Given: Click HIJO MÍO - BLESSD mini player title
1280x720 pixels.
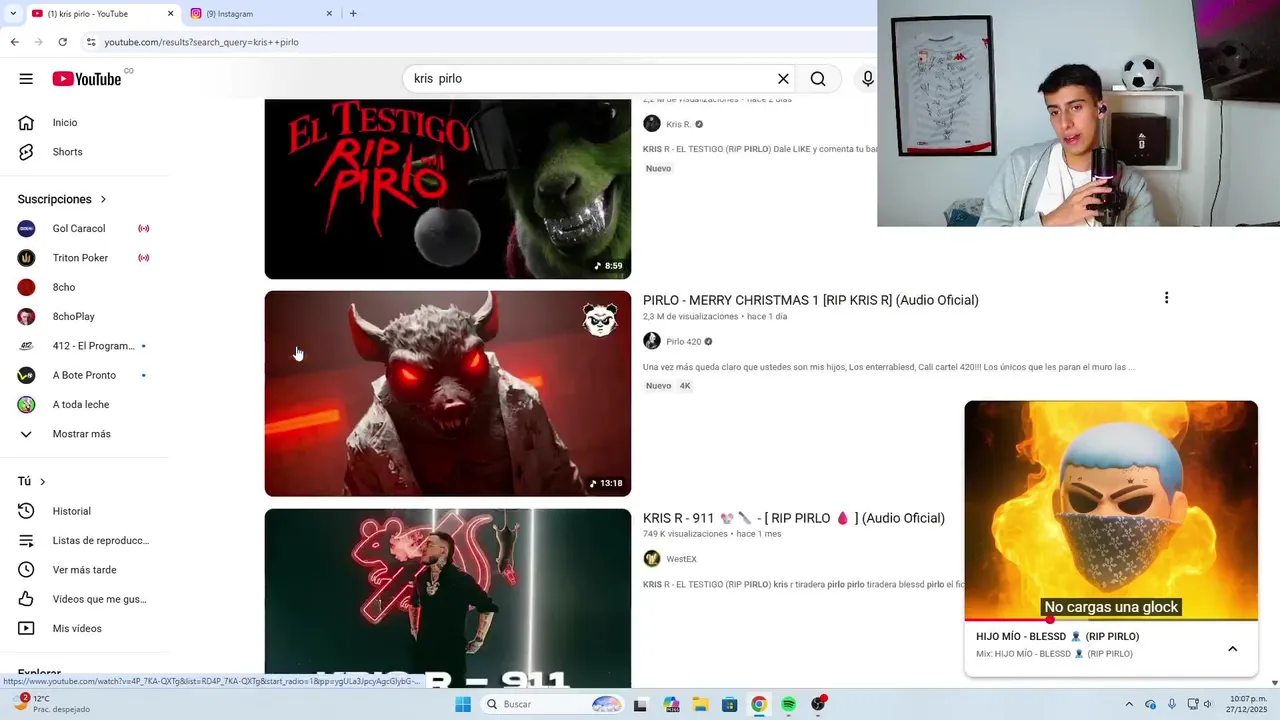Looking at the screenshot, I should click(1057, 636).
